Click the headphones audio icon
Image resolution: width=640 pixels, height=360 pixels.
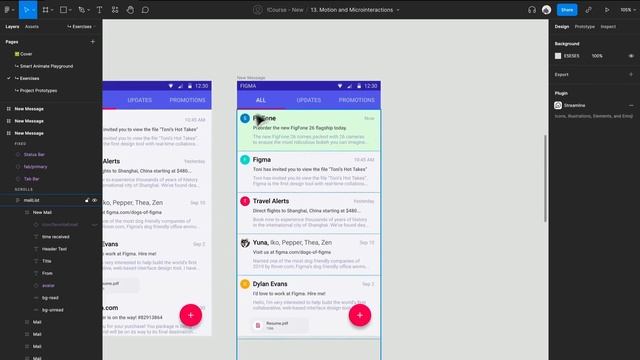pyautogui.click(x=531, y=10)
